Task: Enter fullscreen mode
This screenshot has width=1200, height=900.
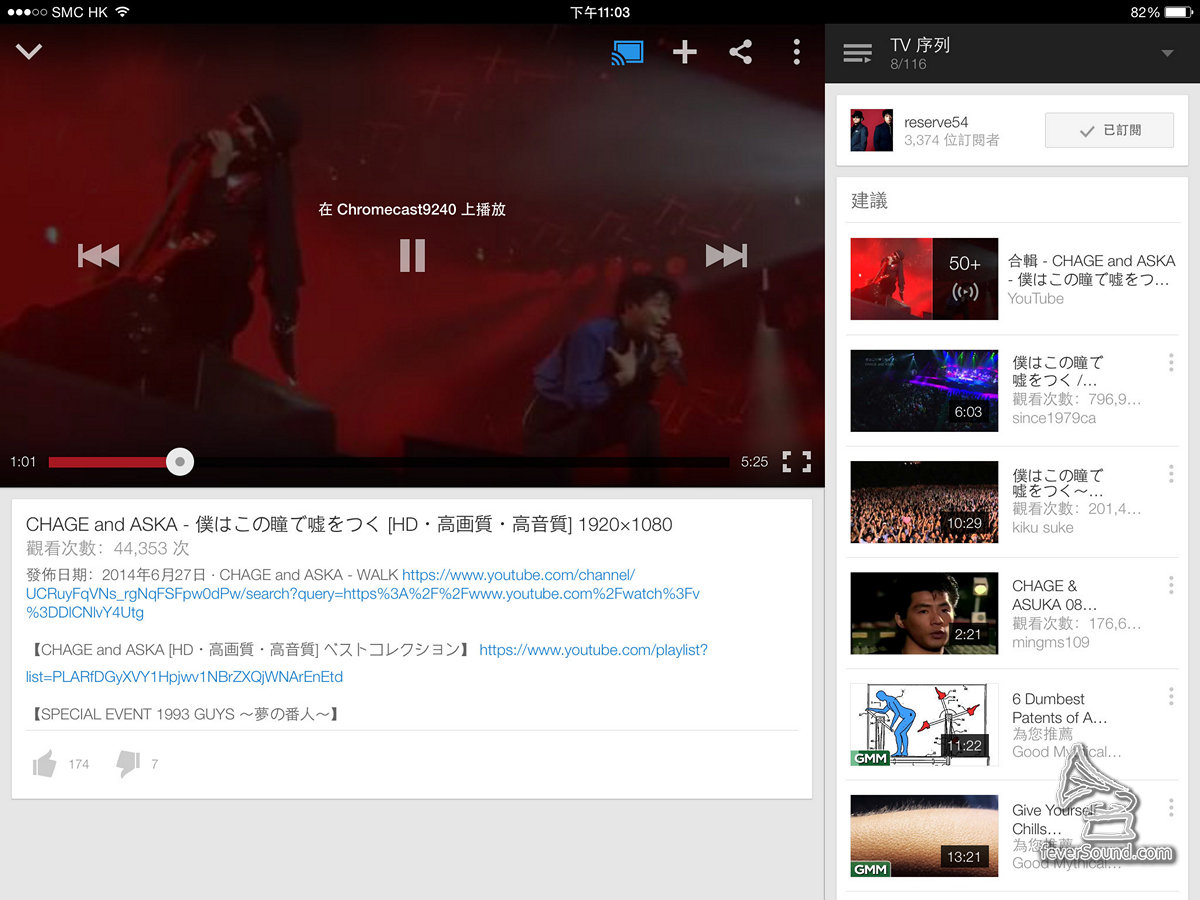Action: (x=796, y=461)
